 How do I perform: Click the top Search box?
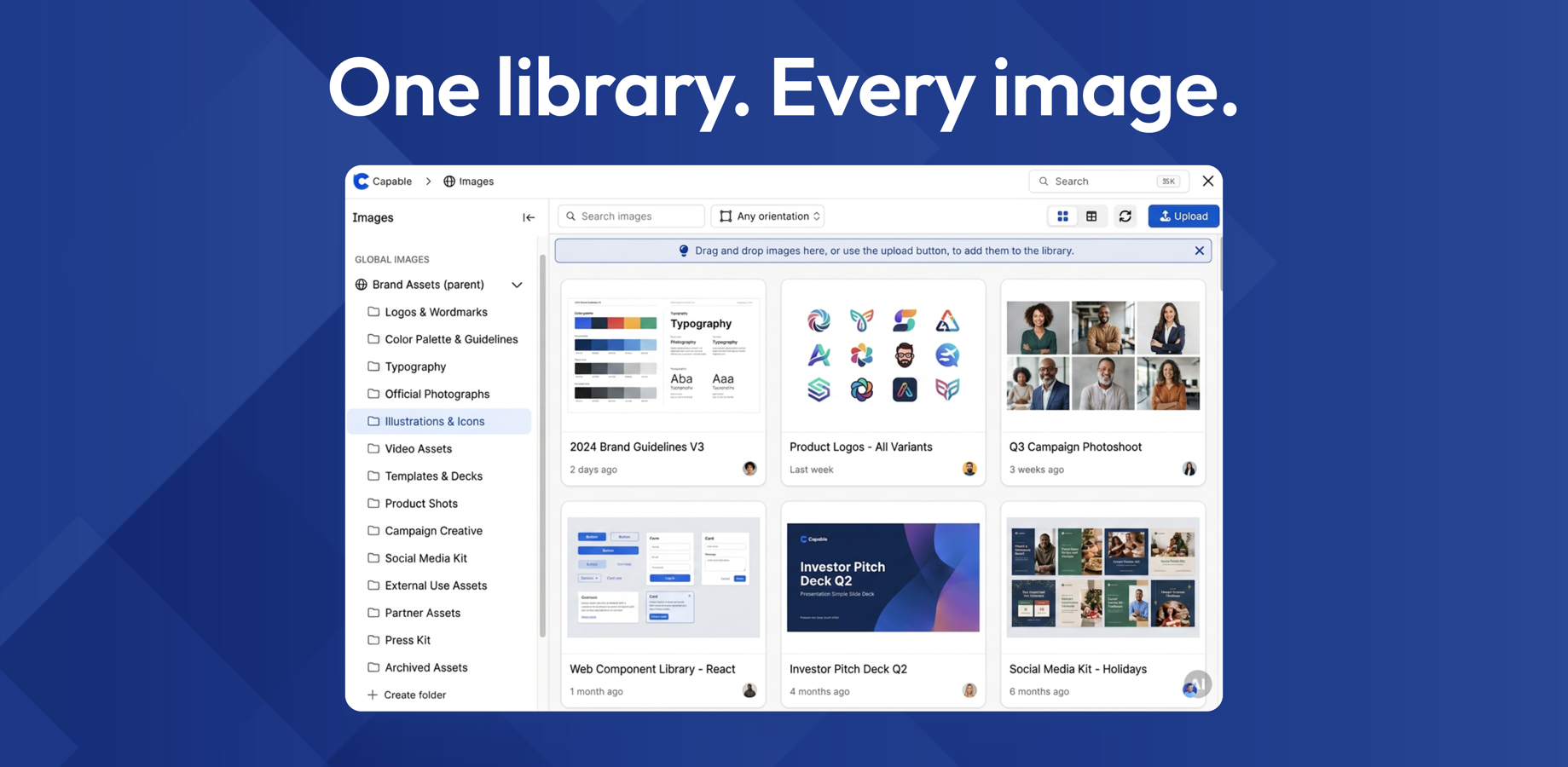click(1108, 182)
